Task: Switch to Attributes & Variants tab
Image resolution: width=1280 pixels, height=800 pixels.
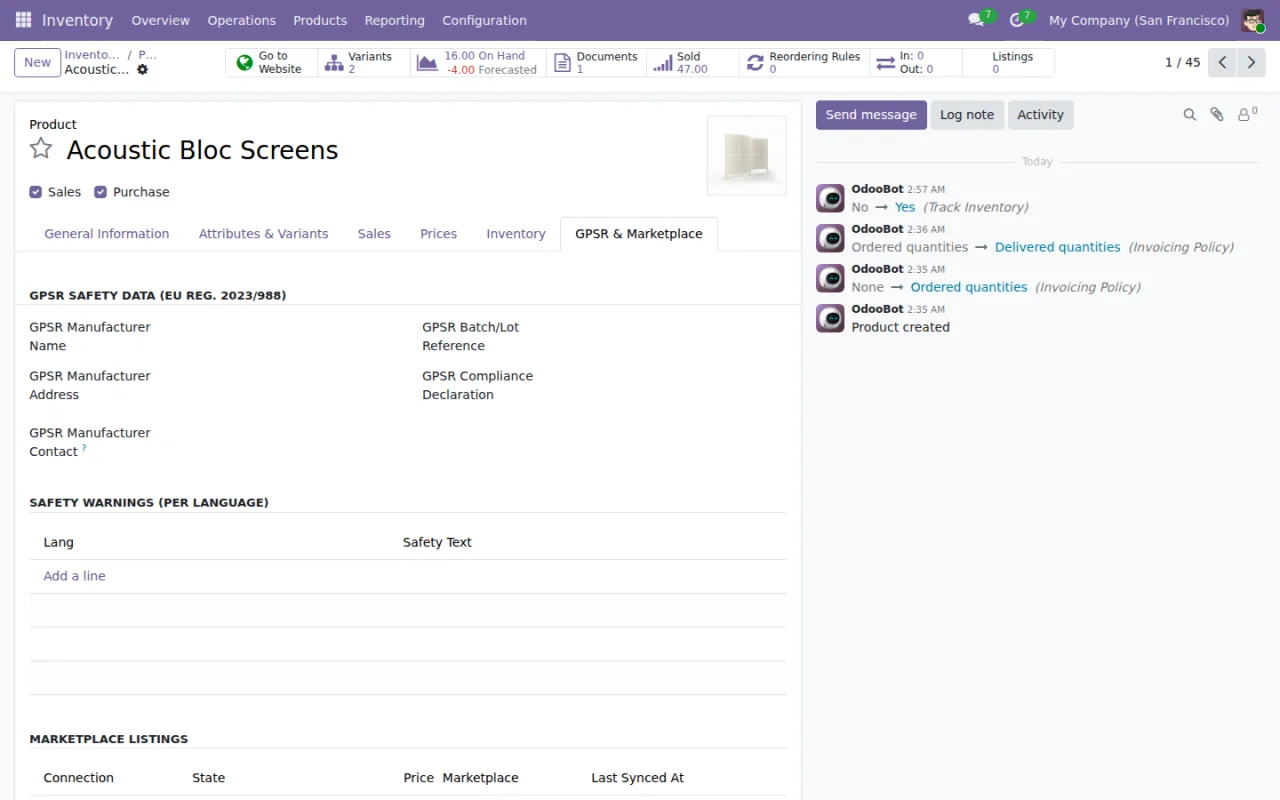Action: (x=263, y=234)
